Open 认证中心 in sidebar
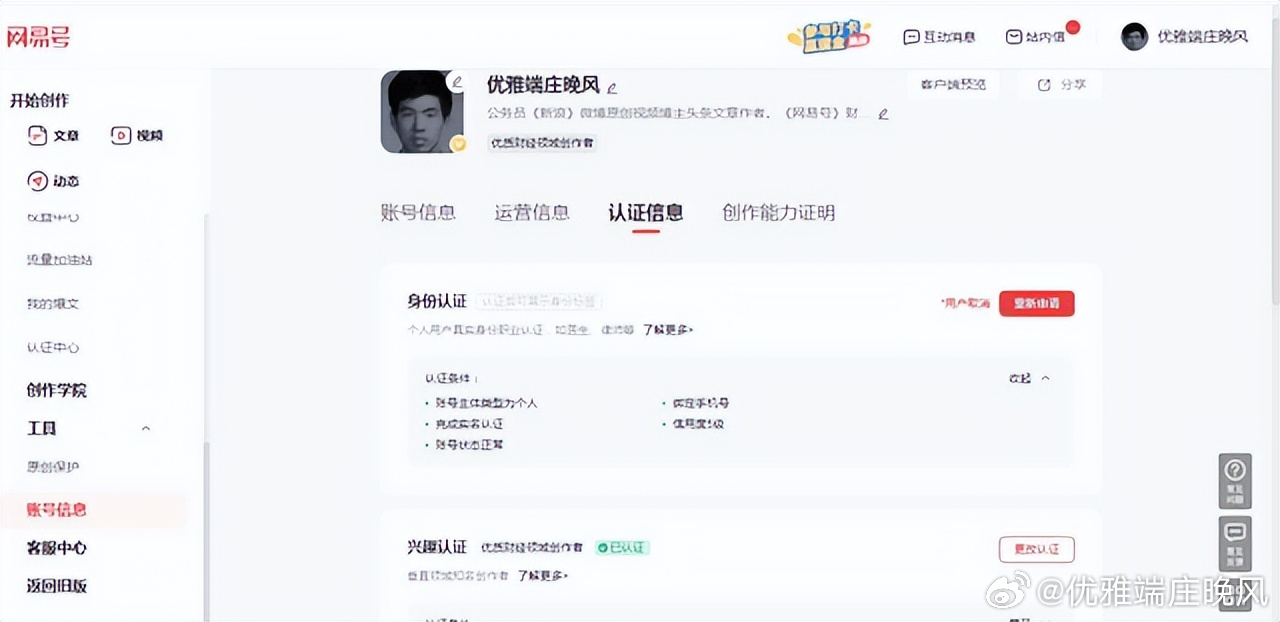1280x622 pixels. point(53,348)
